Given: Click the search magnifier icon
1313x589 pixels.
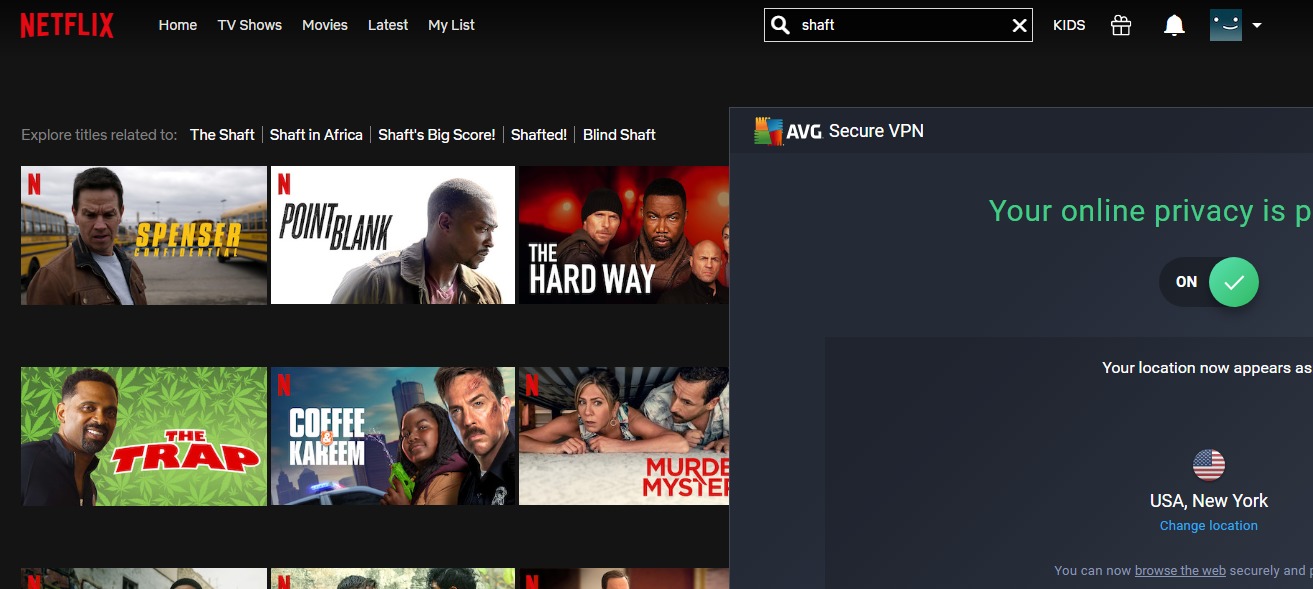Looking at the screenshot, I should [x=780, y=25].
